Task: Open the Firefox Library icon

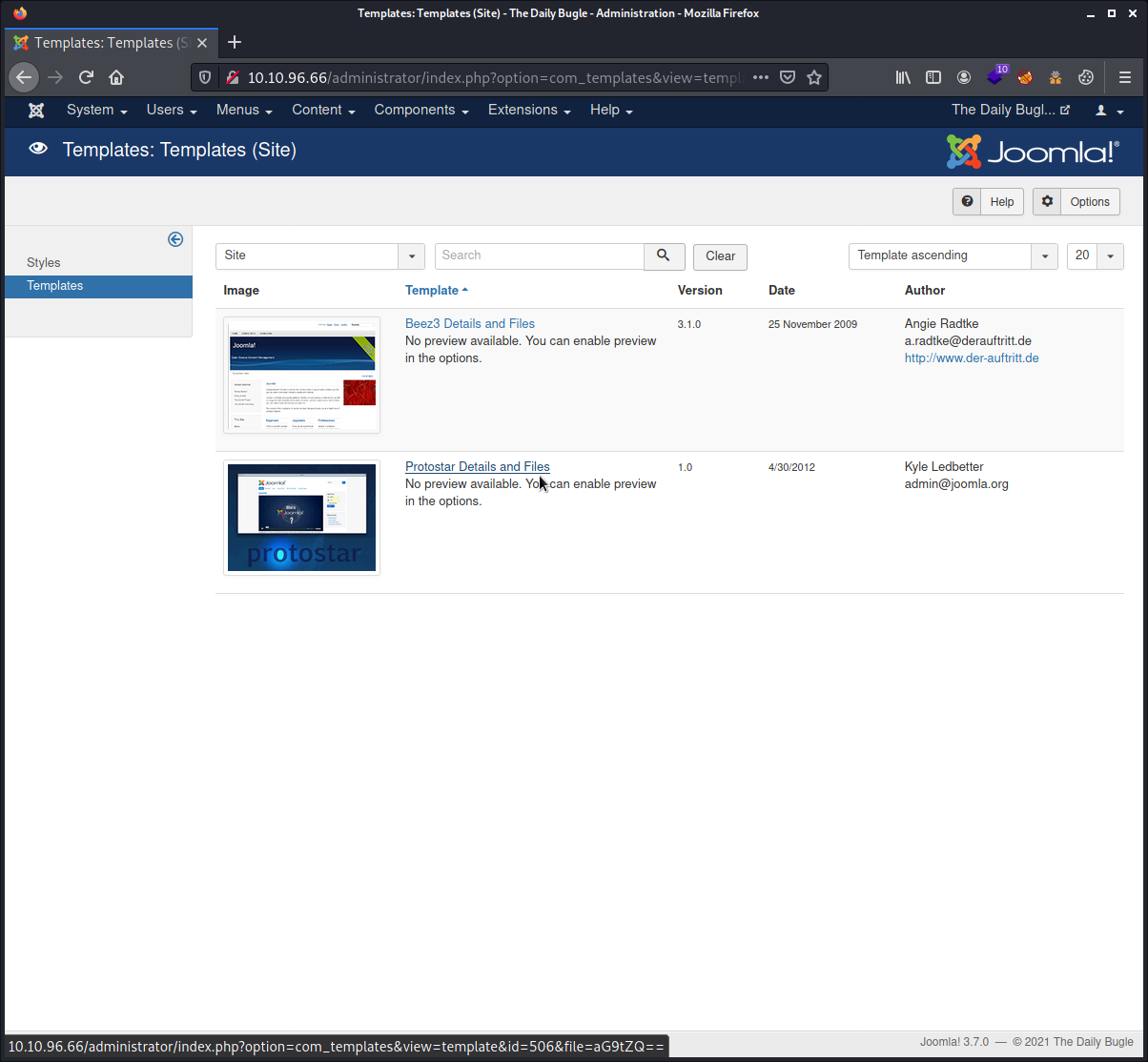Action: [x=903, y=77]
